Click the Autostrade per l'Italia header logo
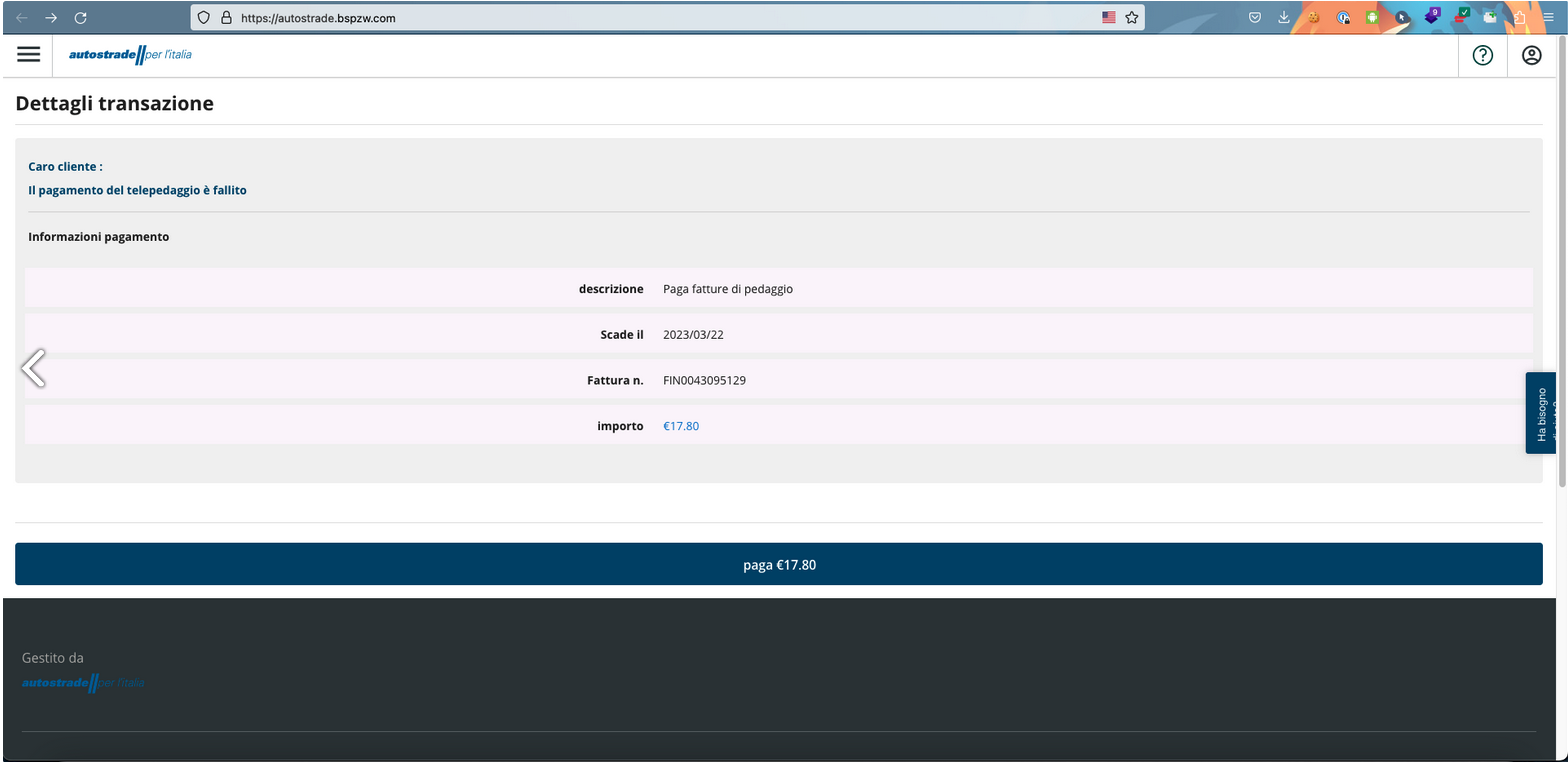1568x762 pixels. 130,55
